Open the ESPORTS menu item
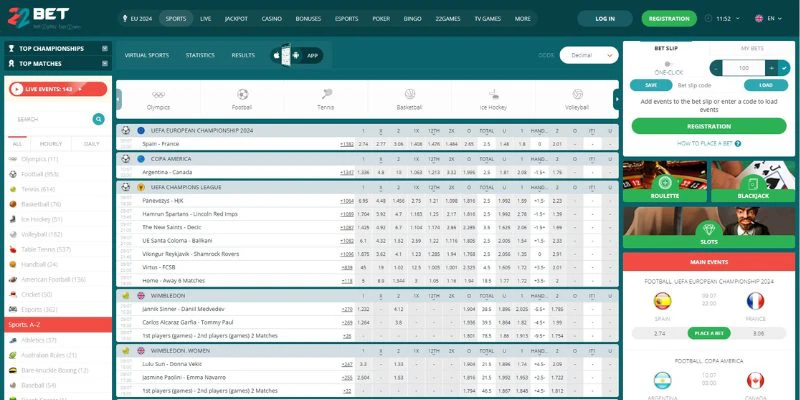The height and width of the screenshot is (400, 800). (346, 18)
